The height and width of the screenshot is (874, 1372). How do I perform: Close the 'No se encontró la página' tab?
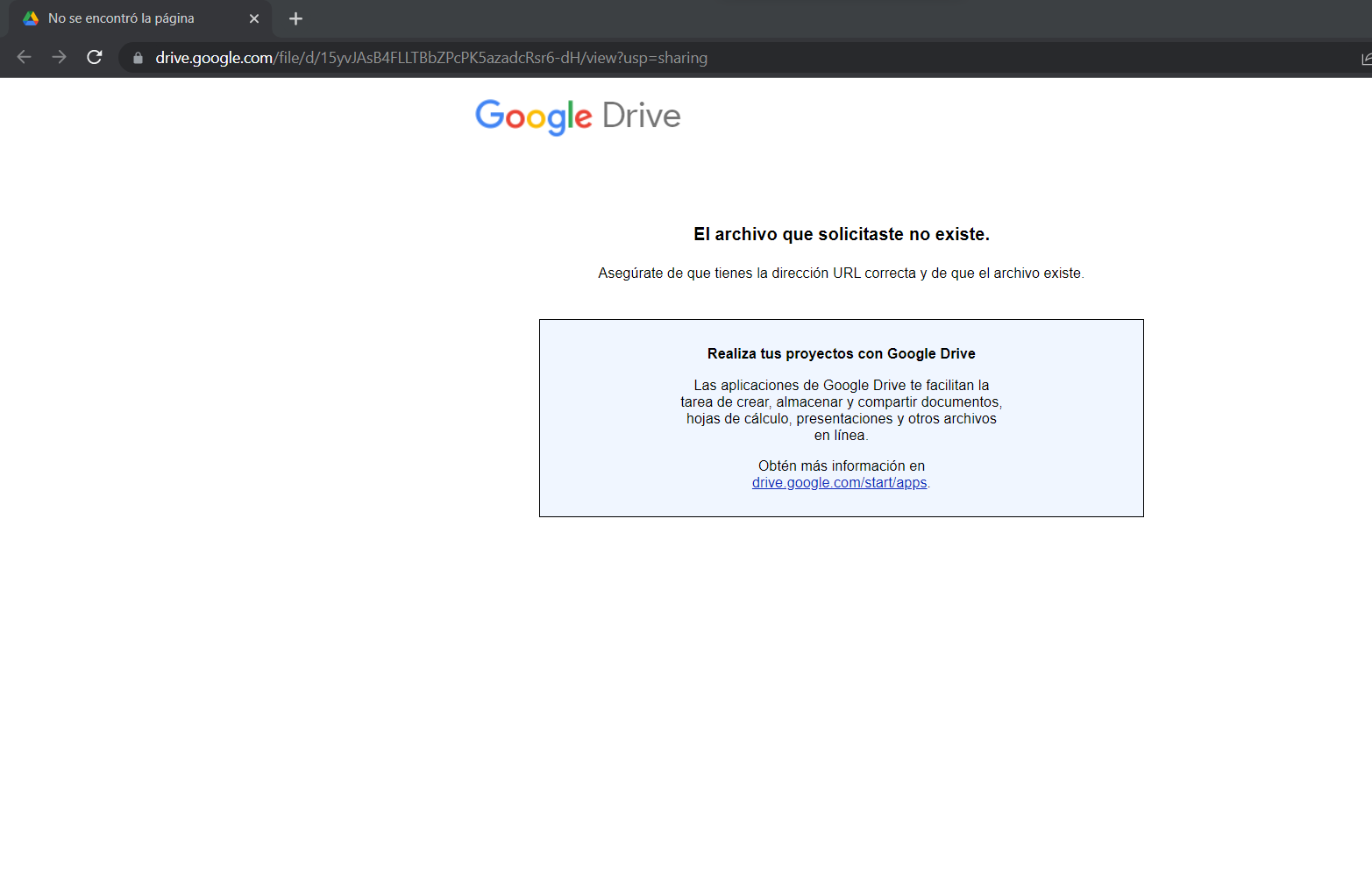point(253,18)
